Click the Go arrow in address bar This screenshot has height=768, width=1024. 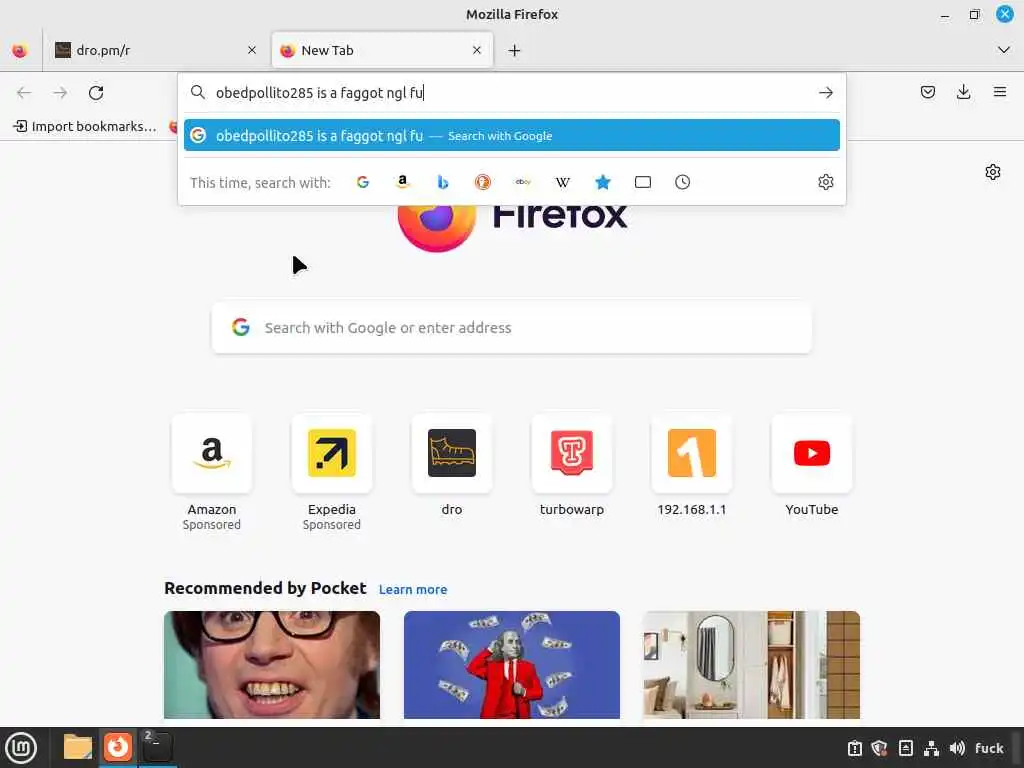(x=825, y=93)
